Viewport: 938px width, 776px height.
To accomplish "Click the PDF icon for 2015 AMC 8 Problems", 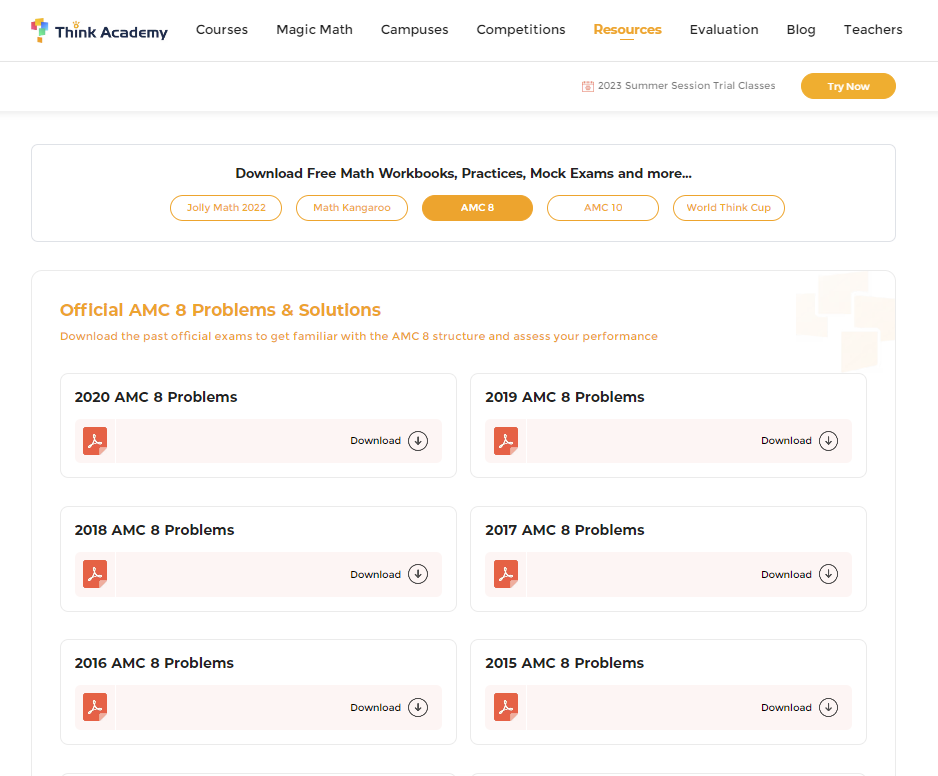I will [x=506, y=707].
